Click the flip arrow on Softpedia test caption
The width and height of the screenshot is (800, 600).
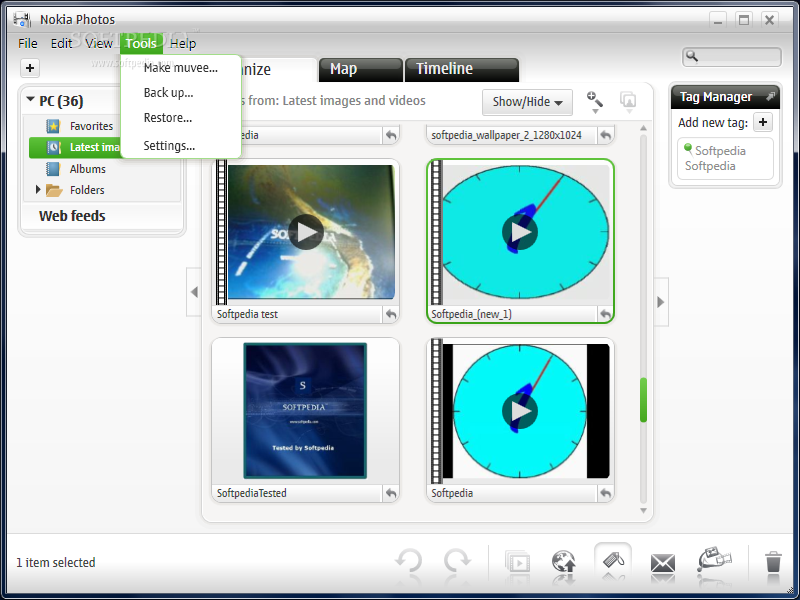click(391, 314)
